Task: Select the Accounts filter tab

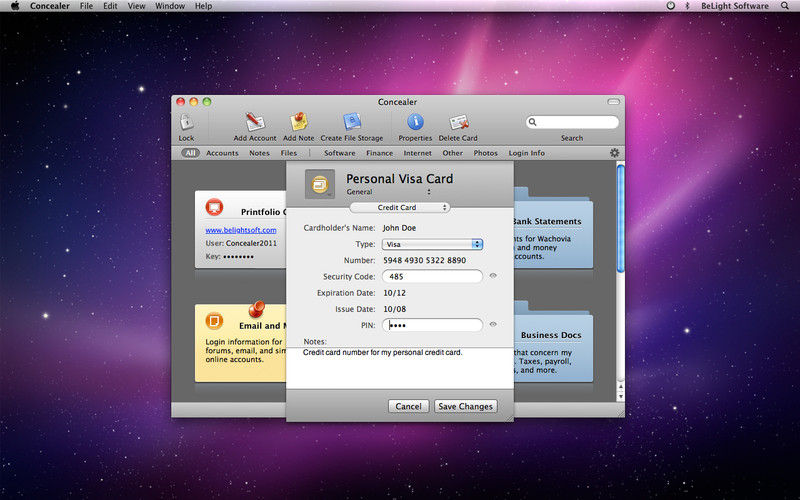Action: [222, 153]
